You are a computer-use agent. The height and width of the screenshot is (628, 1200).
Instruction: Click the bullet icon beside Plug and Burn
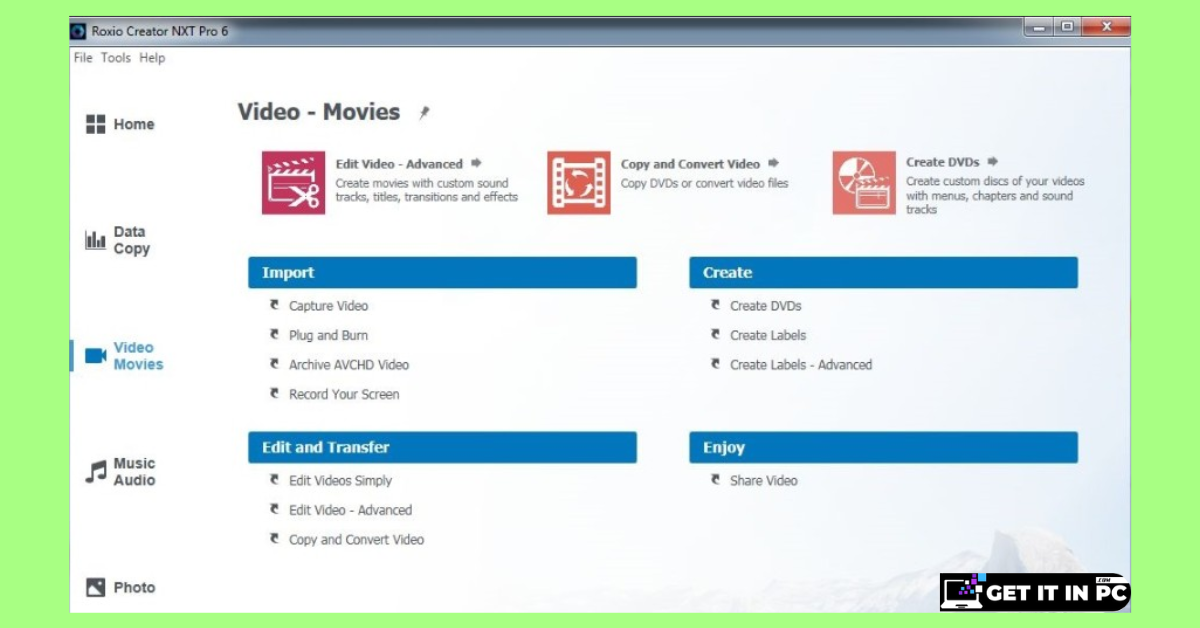275,334
